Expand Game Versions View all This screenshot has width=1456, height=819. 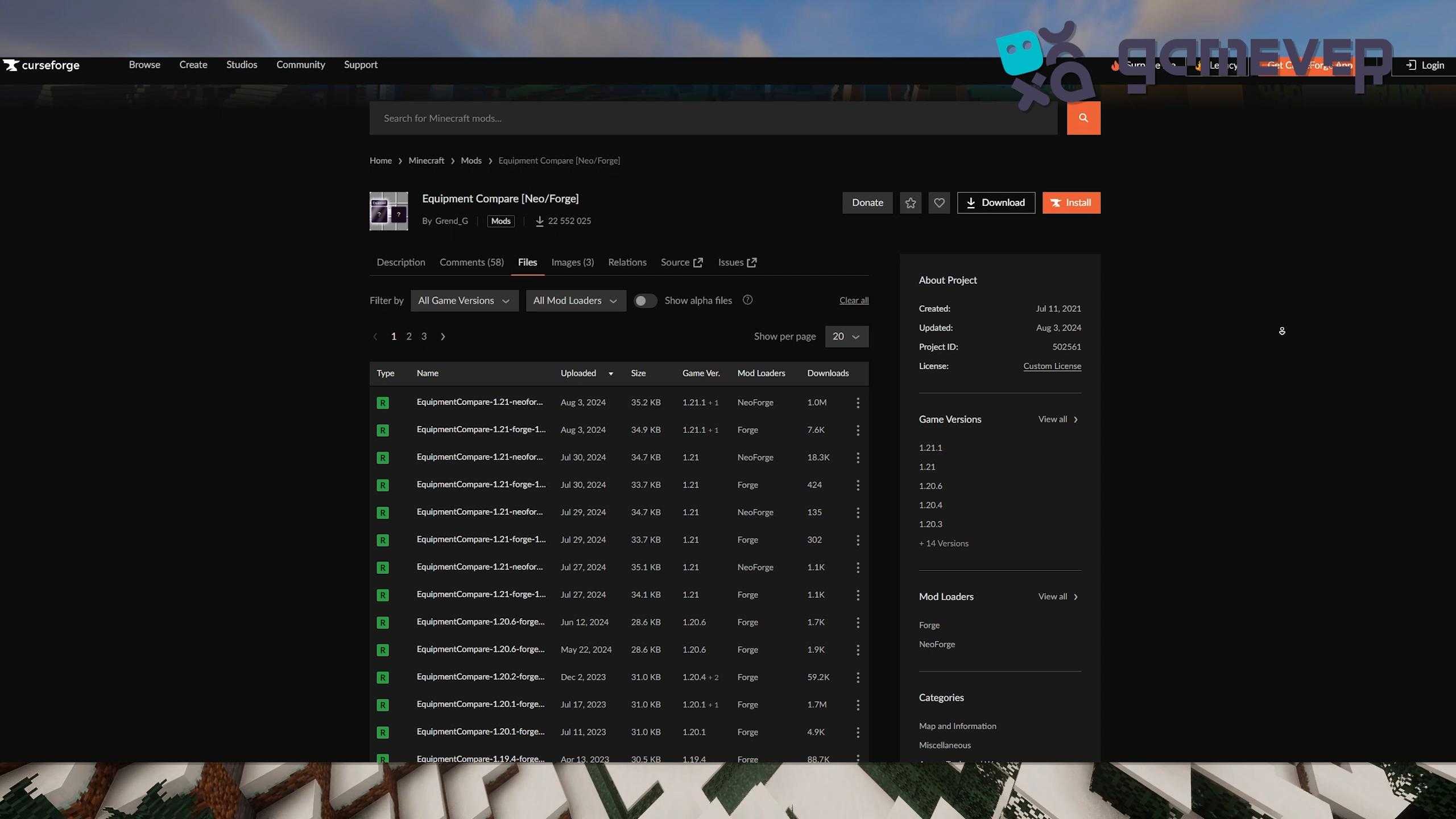1057,419
